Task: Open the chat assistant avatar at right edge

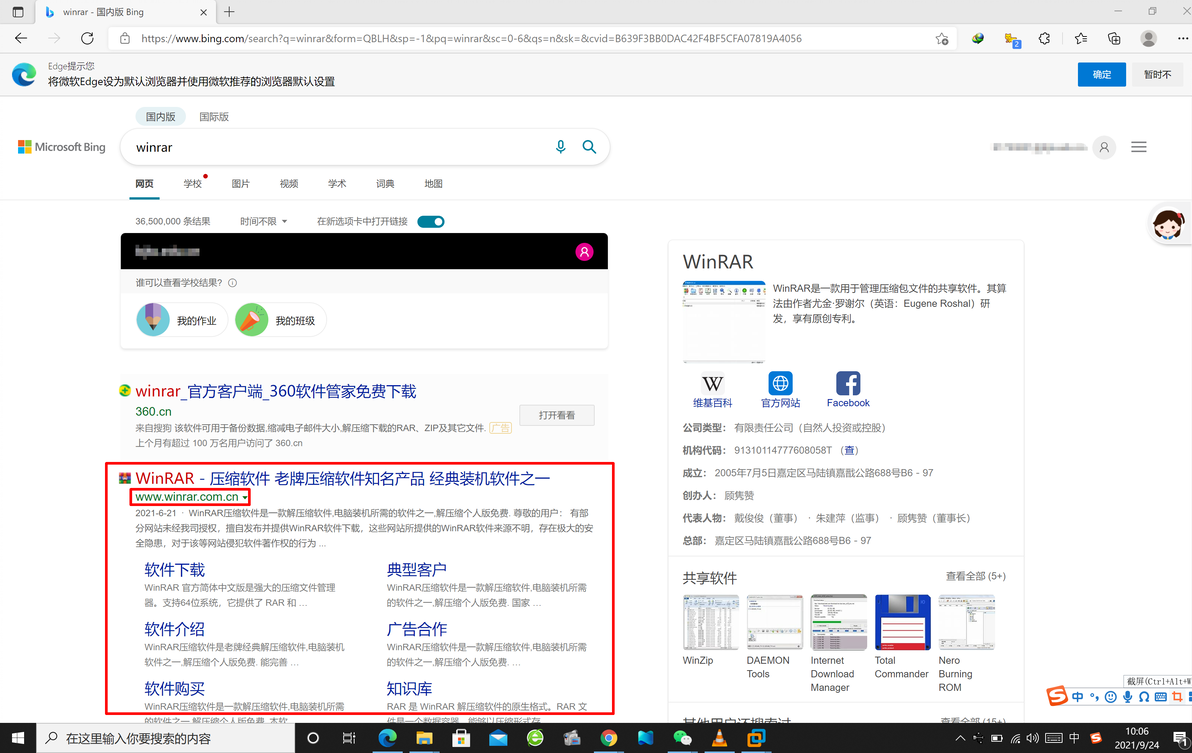Action: coord(1168,225)
